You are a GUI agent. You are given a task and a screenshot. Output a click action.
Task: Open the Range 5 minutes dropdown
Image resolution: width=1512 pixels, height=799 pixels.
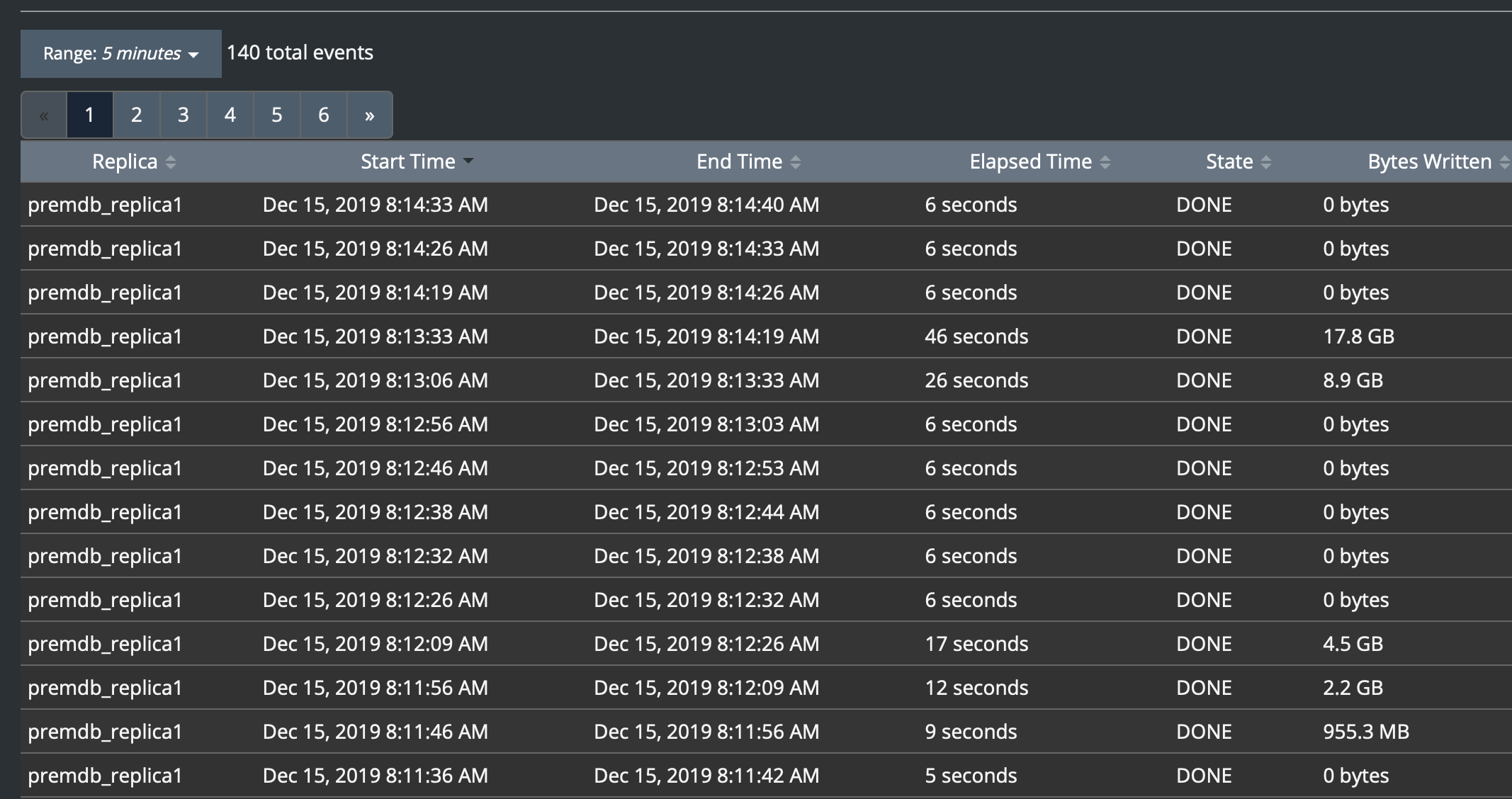(120, 54)
